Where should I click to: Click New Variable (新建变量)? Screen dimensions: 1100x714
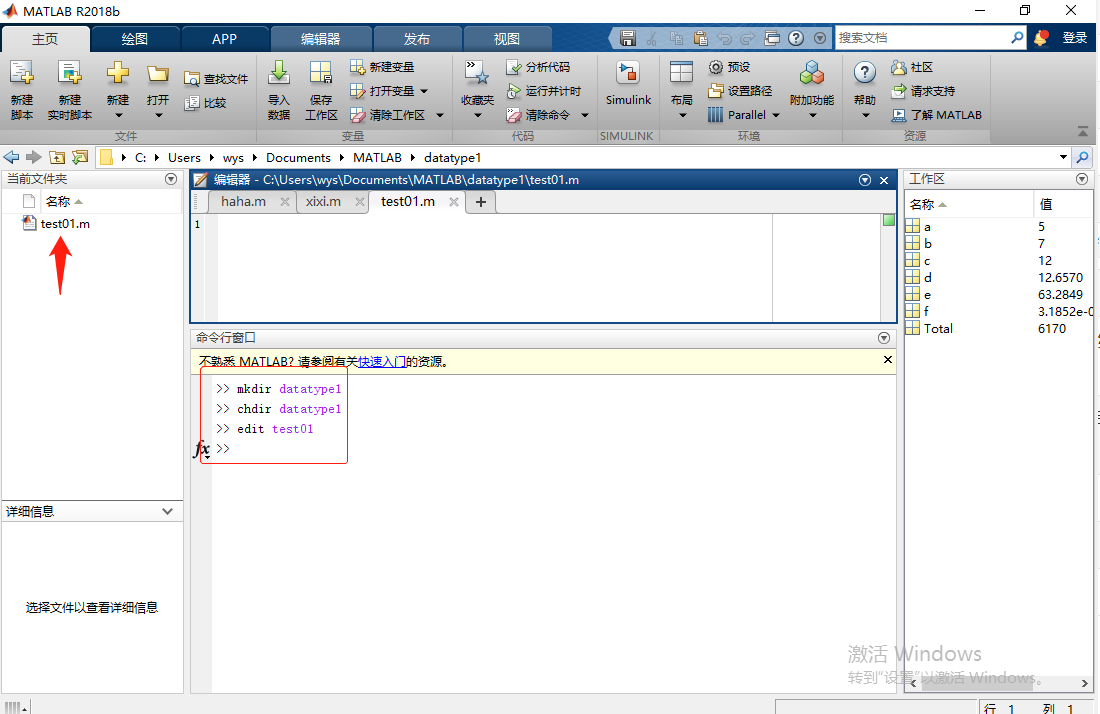[x=382, y=67]
